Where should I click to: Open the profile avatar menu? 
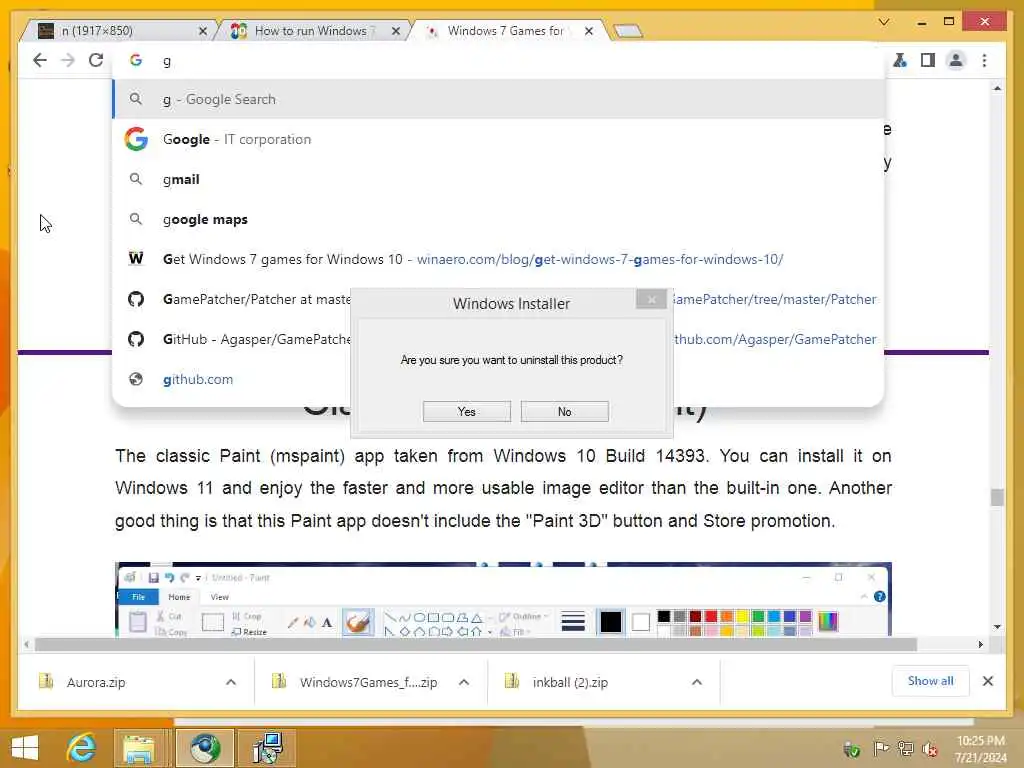(956, 61)
